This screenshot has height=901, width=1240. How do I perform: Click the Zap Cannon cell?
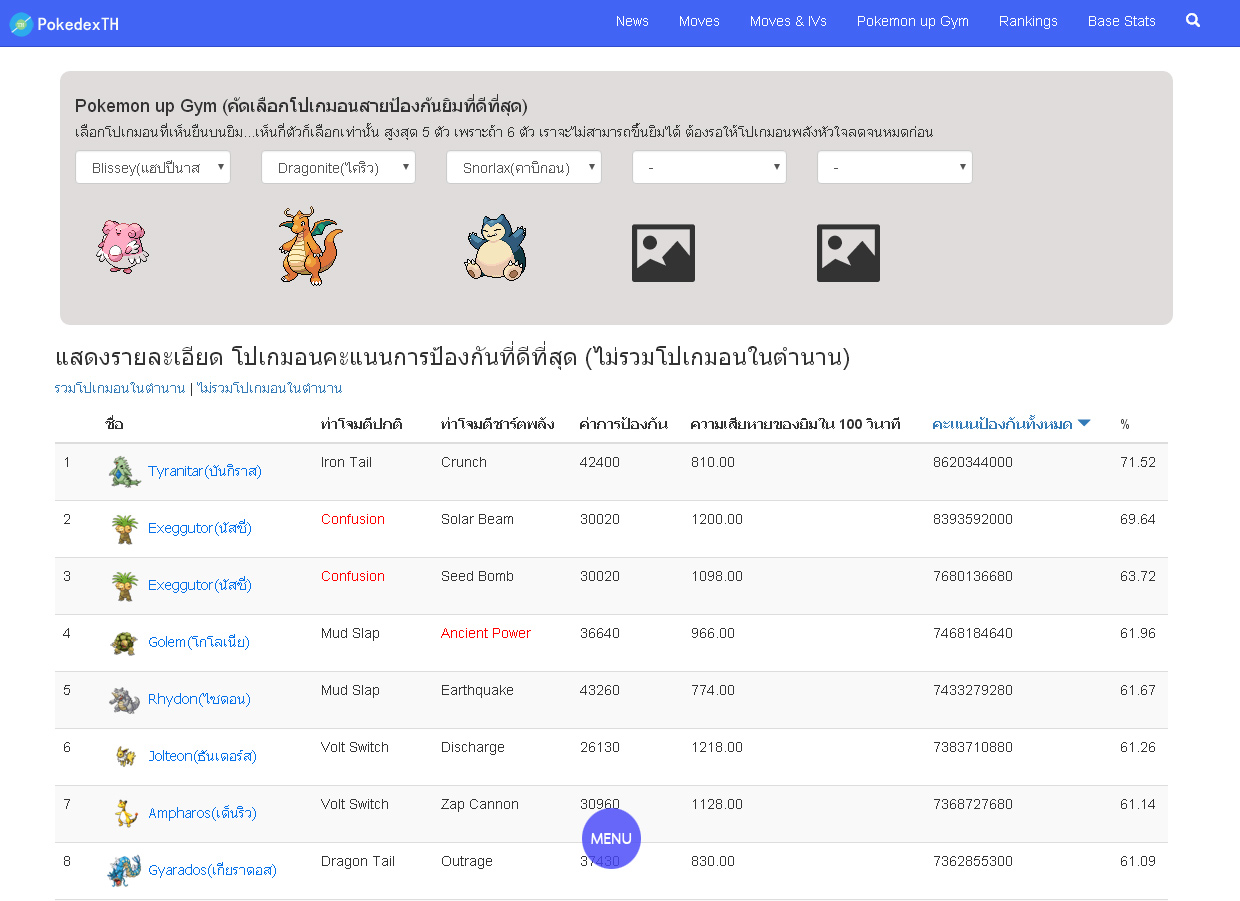click(480, 804)
